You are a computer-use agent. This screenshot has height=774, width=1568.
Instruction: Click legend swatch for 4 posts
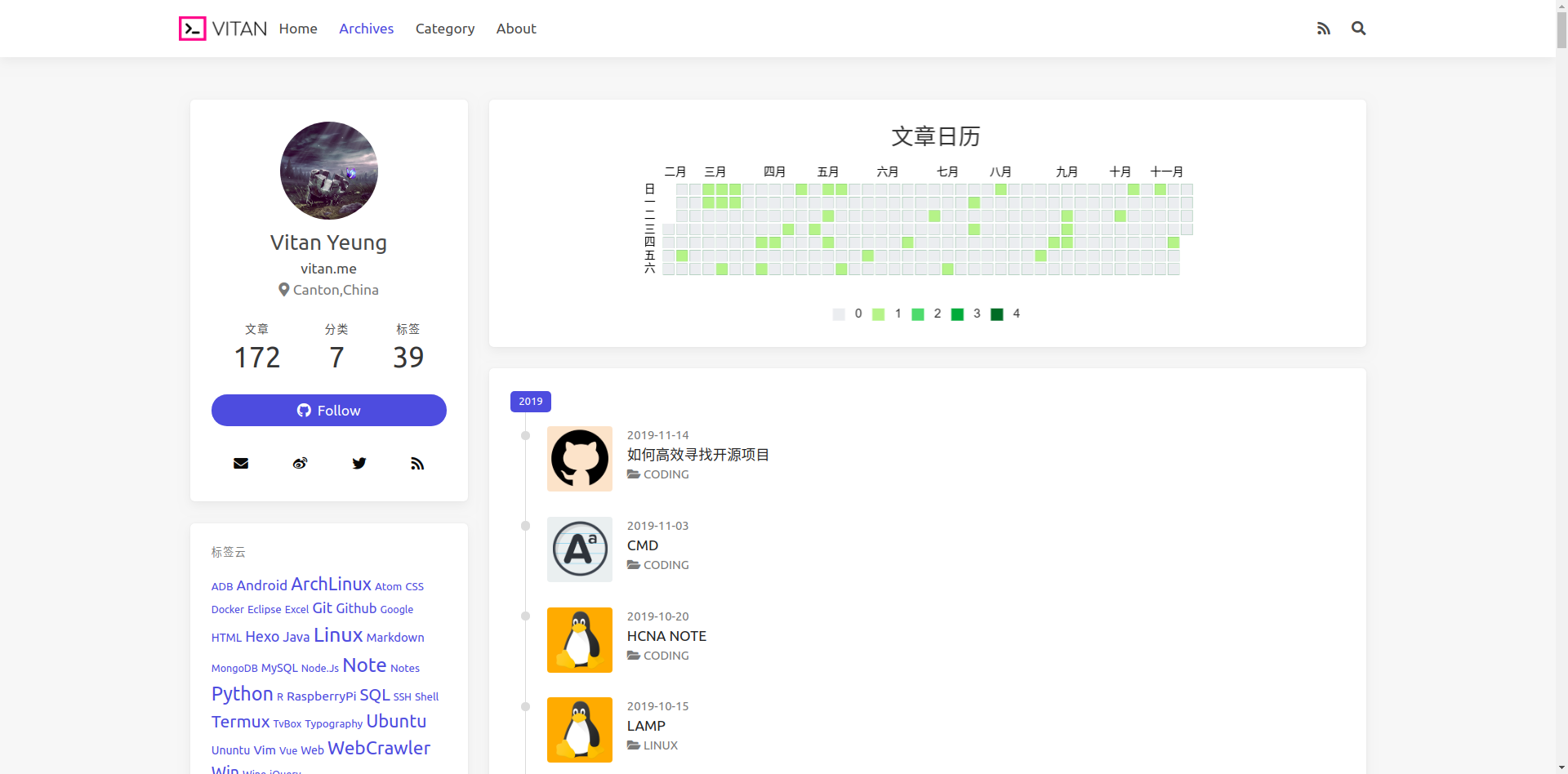click(997, 314)
